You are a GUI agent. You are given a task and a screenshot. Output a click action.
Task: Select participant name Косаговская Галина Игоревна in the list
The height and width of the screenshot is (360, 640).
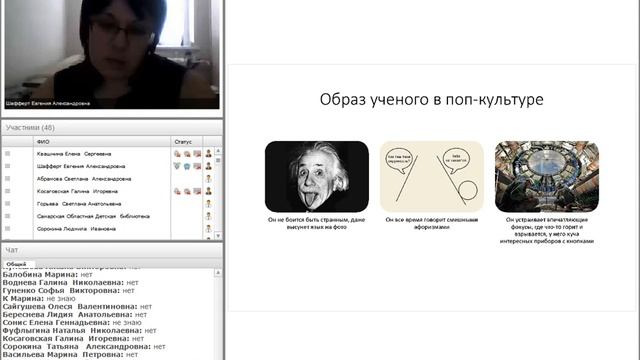point(77,191)
